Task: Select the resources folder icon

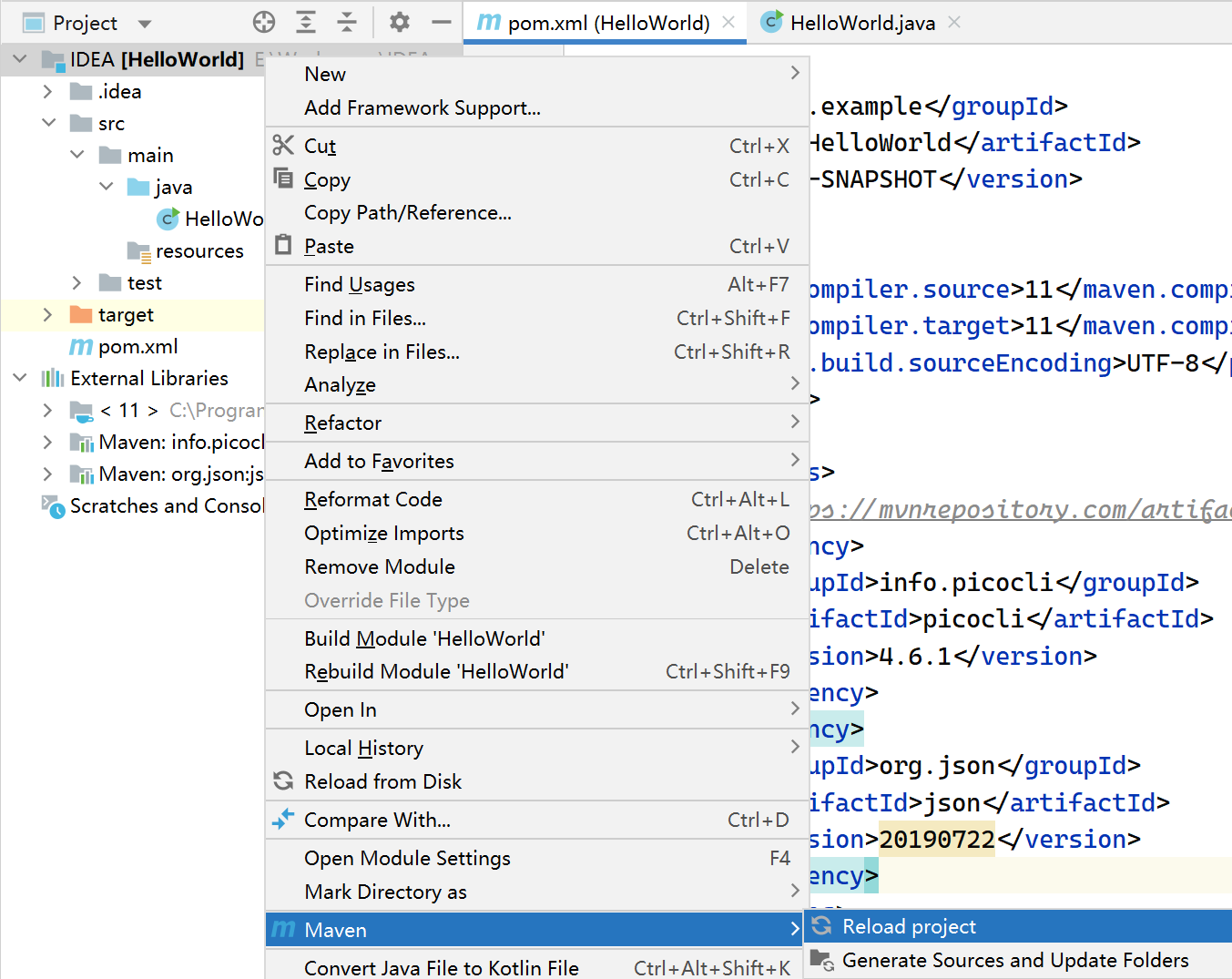Action: click(138, 250)
